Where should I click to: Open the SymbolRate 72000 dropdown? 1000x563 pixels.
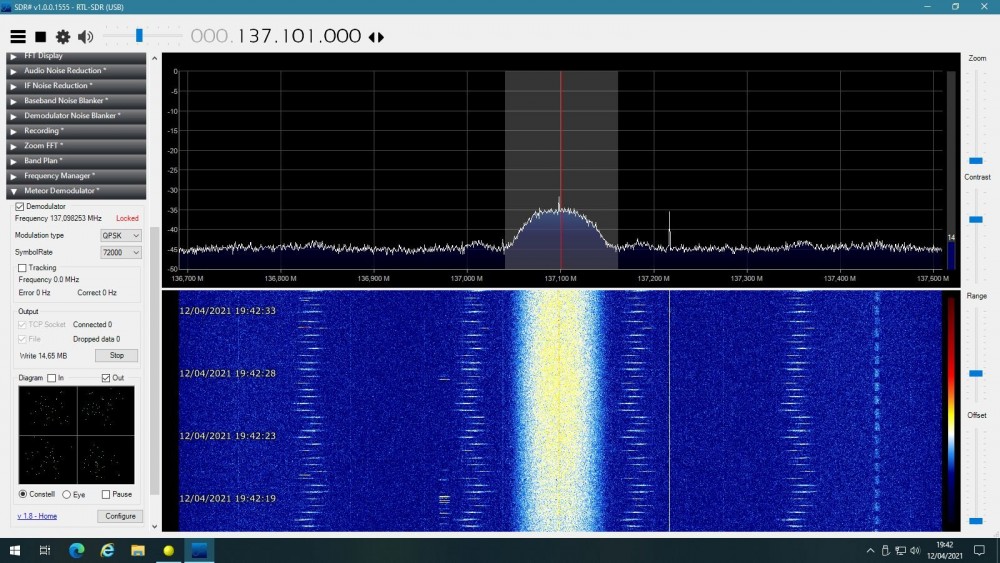(x=121, y=252)
